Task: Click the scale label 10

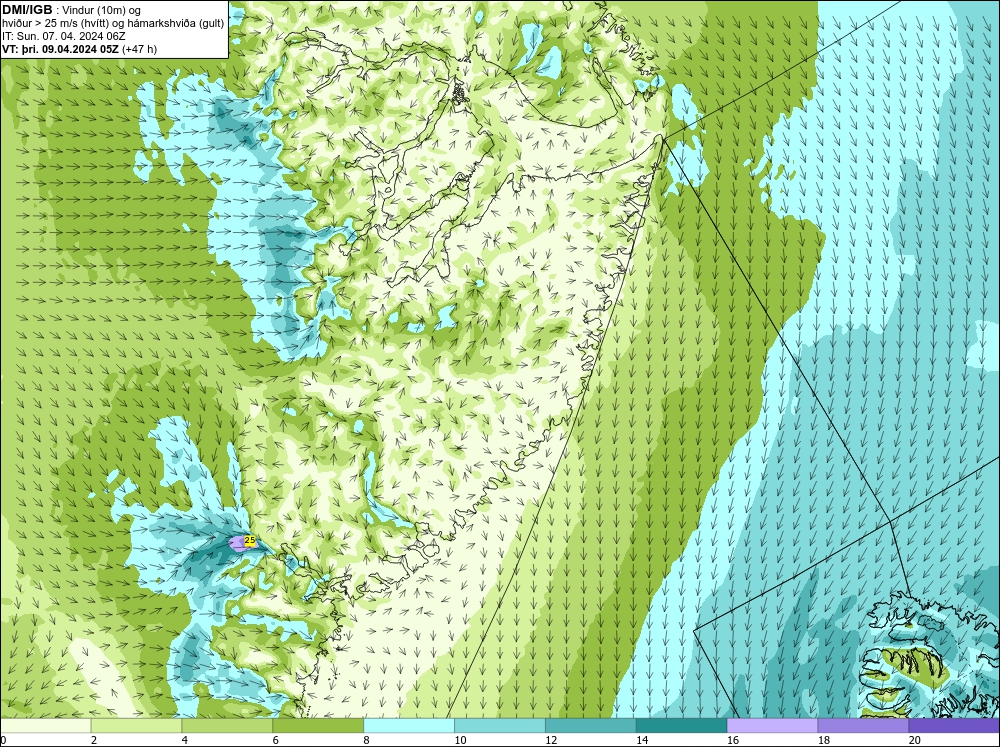Action: (460, 740)
